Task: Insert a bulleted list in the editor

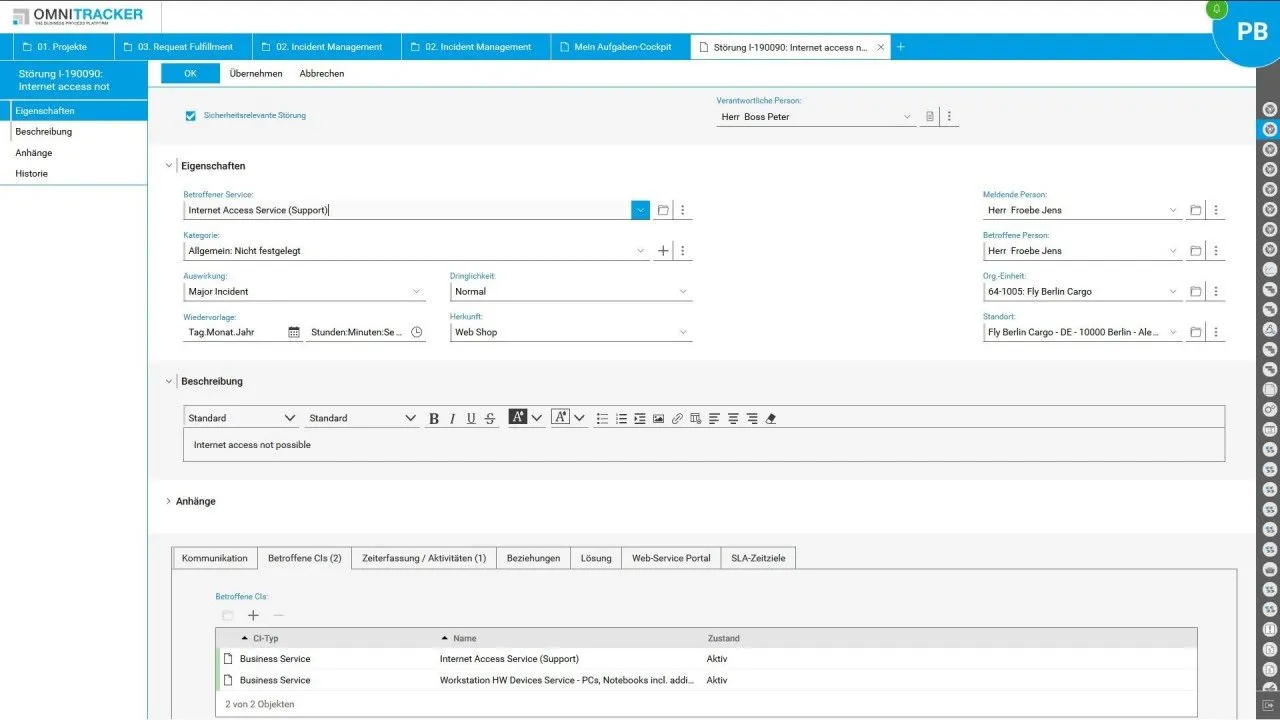Action: [602, 418]
